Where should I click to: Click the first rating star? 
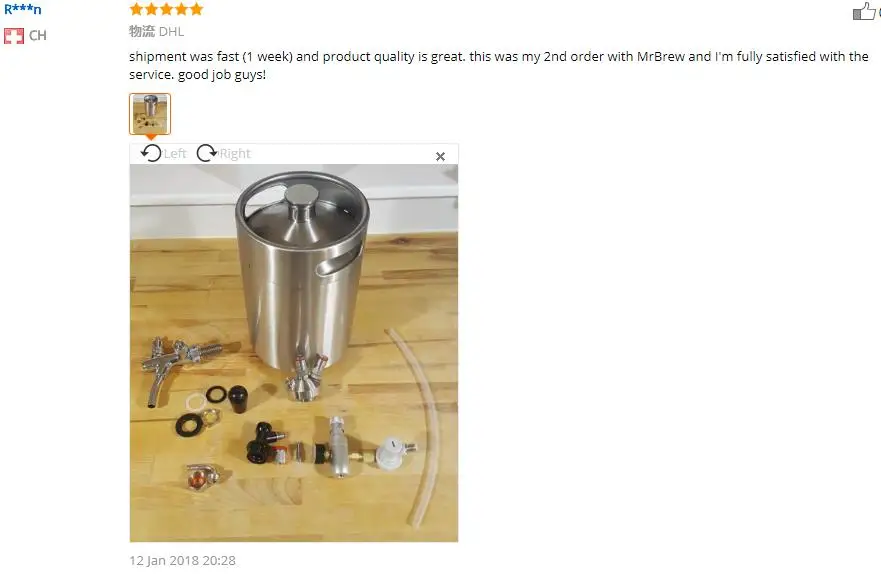pyautogui.click(x=136, y=9)
